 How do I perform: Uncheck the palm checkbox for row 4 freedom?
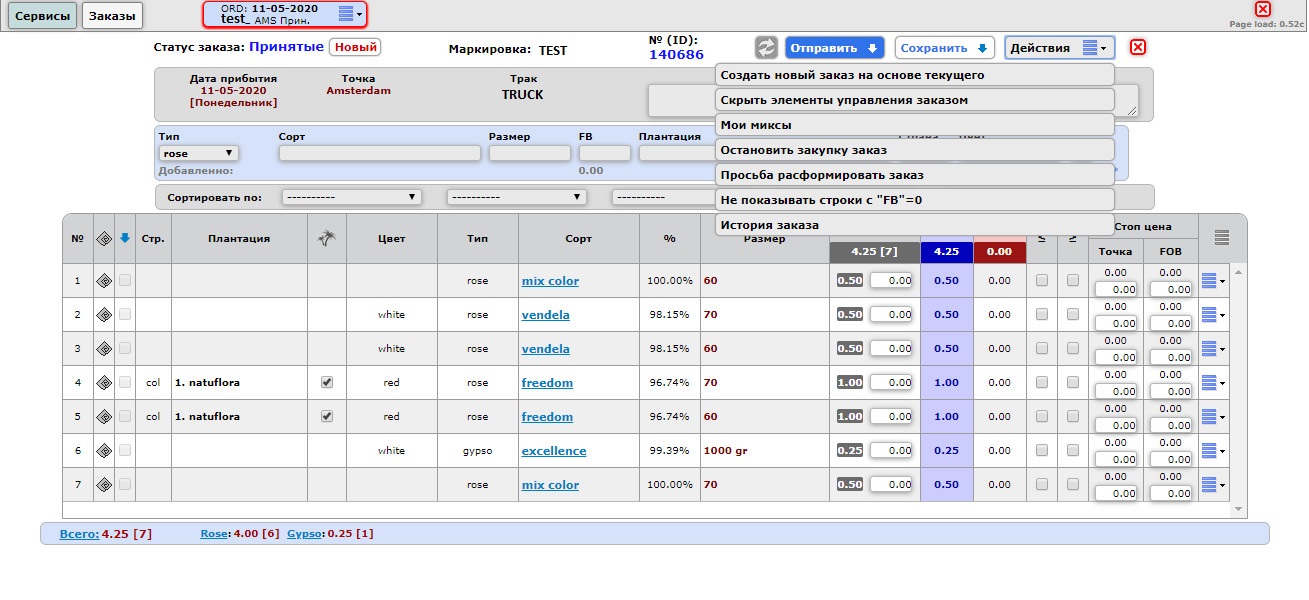(x=326, y=383)
